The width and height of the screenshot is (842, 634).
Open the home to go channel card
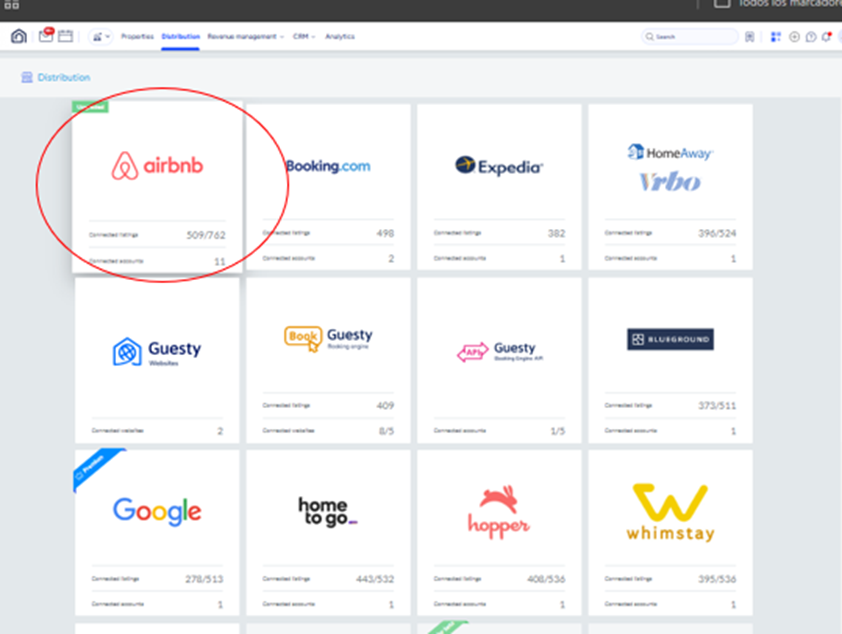328,533
